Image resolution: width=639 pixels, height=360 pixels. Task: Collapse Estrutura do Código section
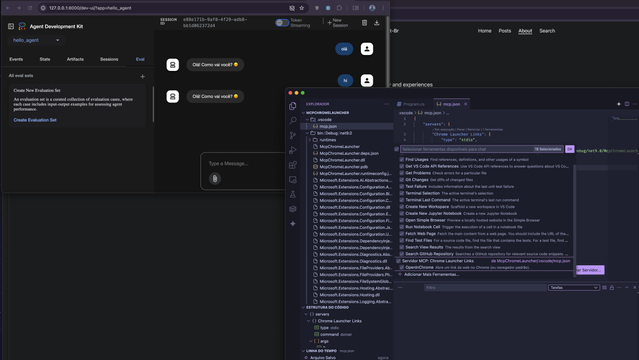(x=303, y=307)
